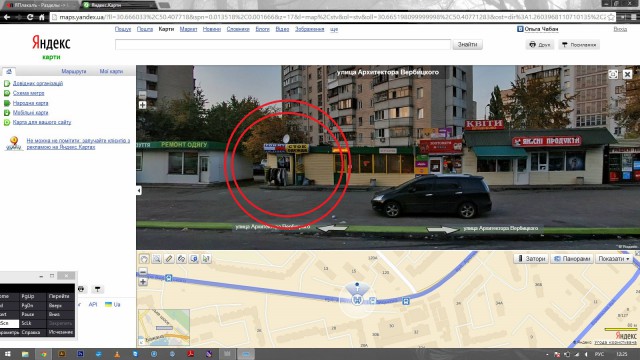The image size is (640, 360).
Task: Click the small link icon at sidebar bottom
Action: coord(97,289)
